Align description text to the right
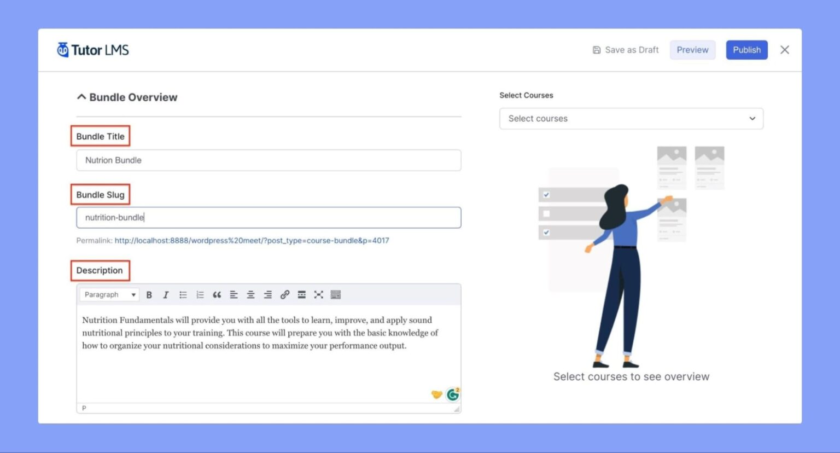 (x=268, y=295)
